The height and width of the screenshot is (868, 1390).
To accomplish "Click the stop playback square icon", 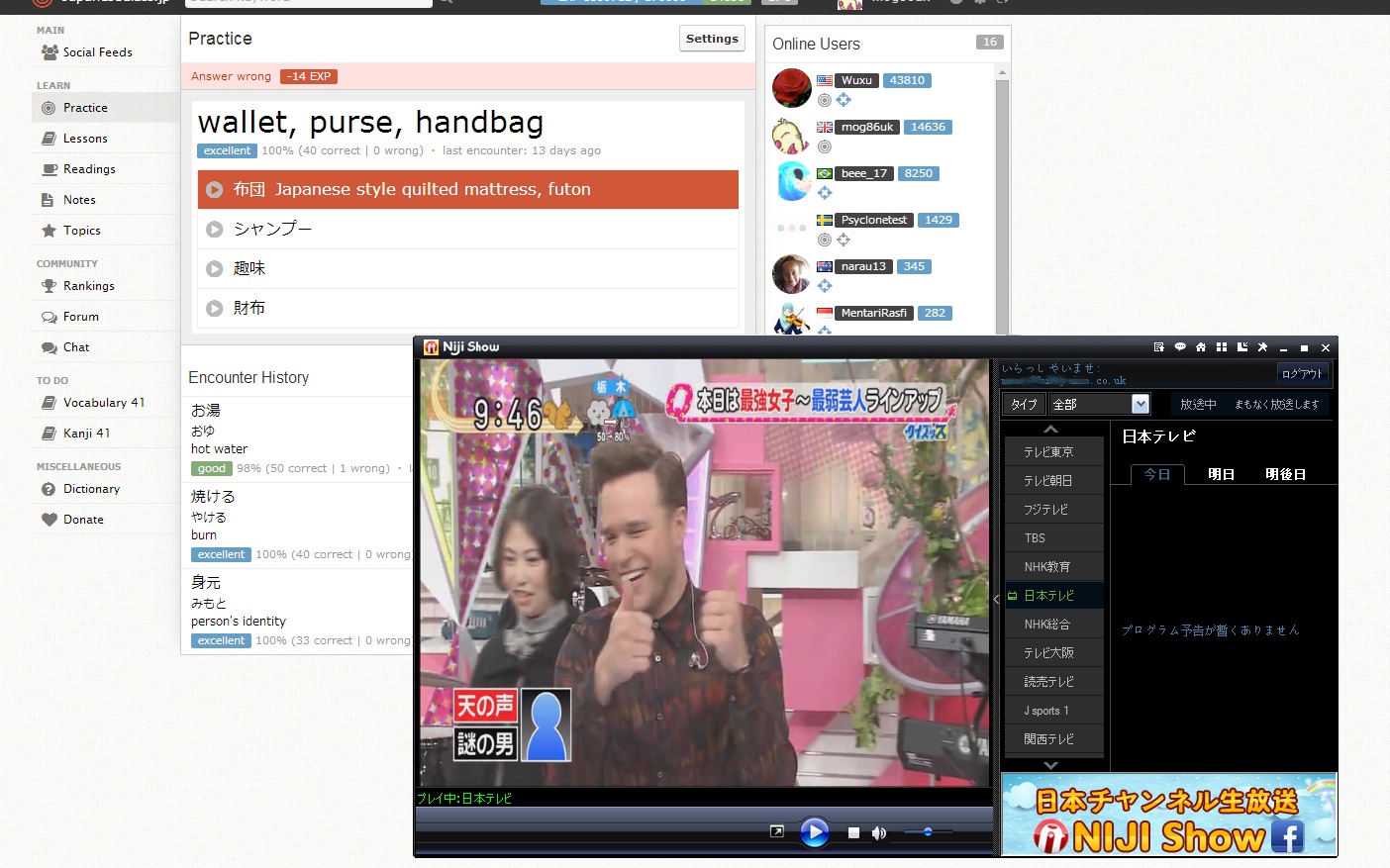I will pos(853,833).
